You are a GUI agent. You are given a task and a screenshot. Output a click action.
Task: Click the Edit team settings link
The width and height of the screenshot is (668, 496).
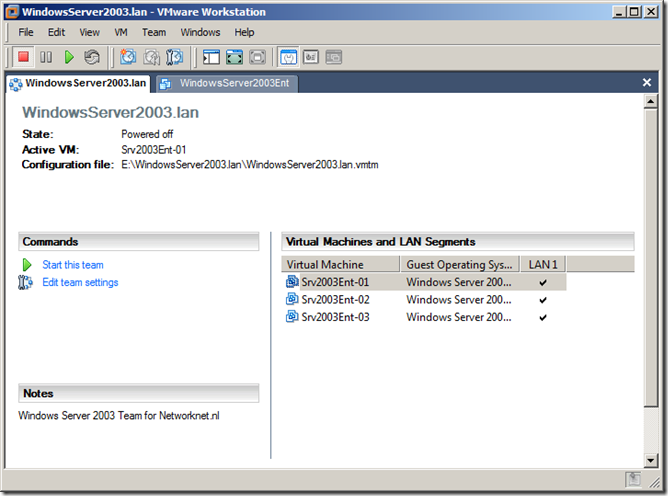(x=80, y=282)
